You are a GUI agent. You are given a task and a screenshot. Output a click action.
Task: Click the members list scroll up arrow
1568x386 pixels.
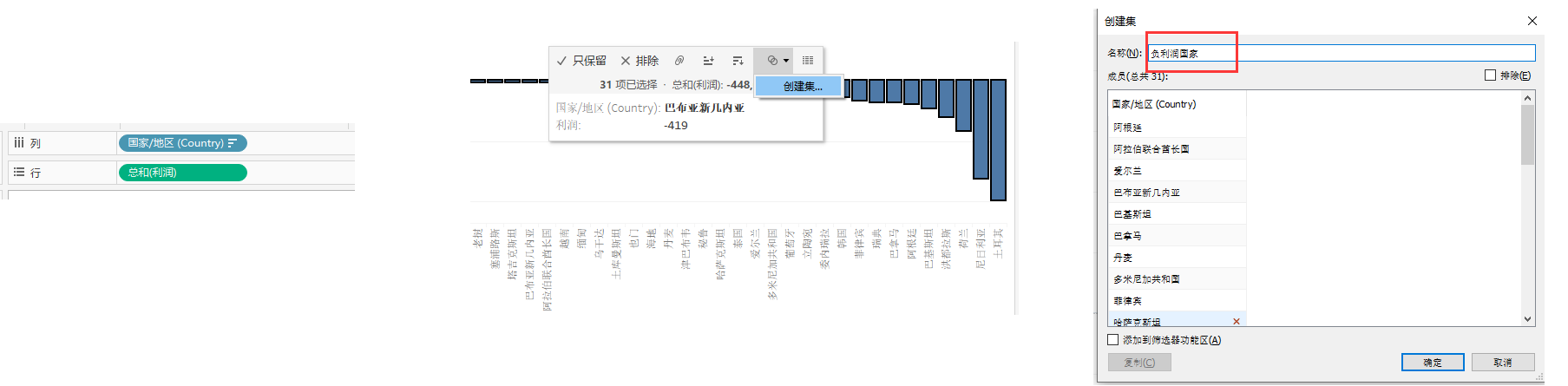[x=1527, y=98]
